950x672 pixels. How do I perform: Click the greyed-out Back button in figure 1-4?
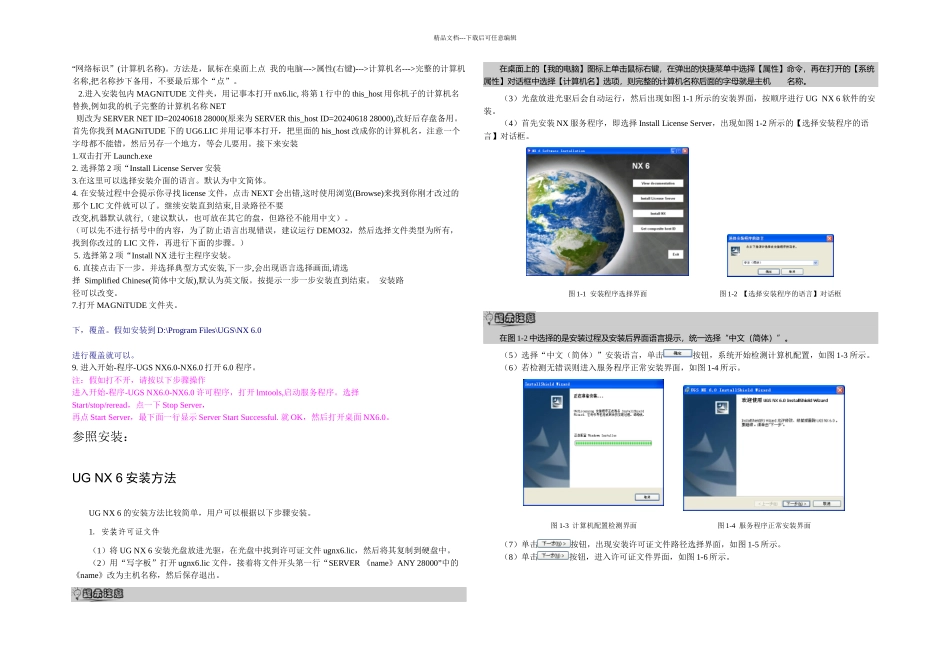click(x=768, y=504)
